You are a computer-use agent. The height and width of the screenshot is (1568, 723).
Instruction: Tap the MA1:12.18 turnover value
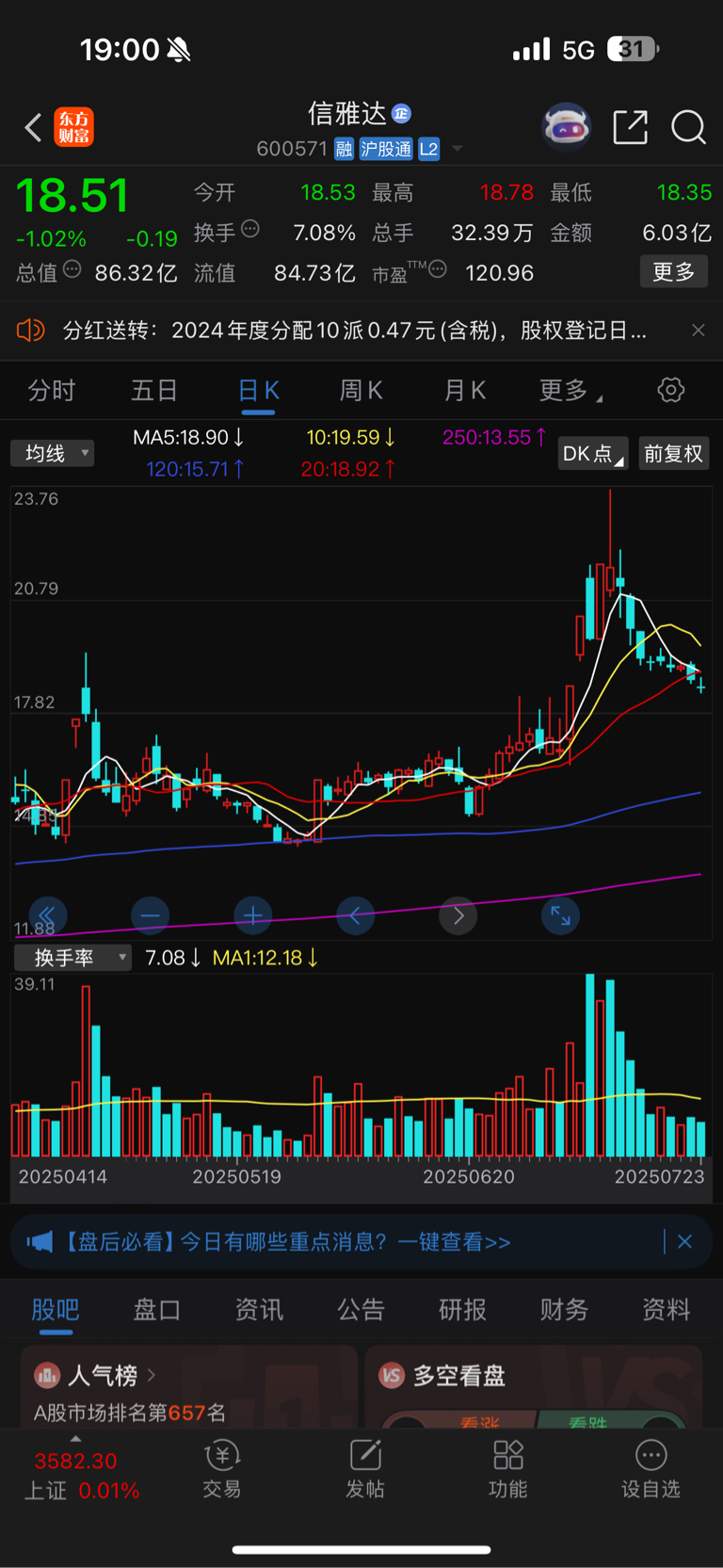[265, 958]
